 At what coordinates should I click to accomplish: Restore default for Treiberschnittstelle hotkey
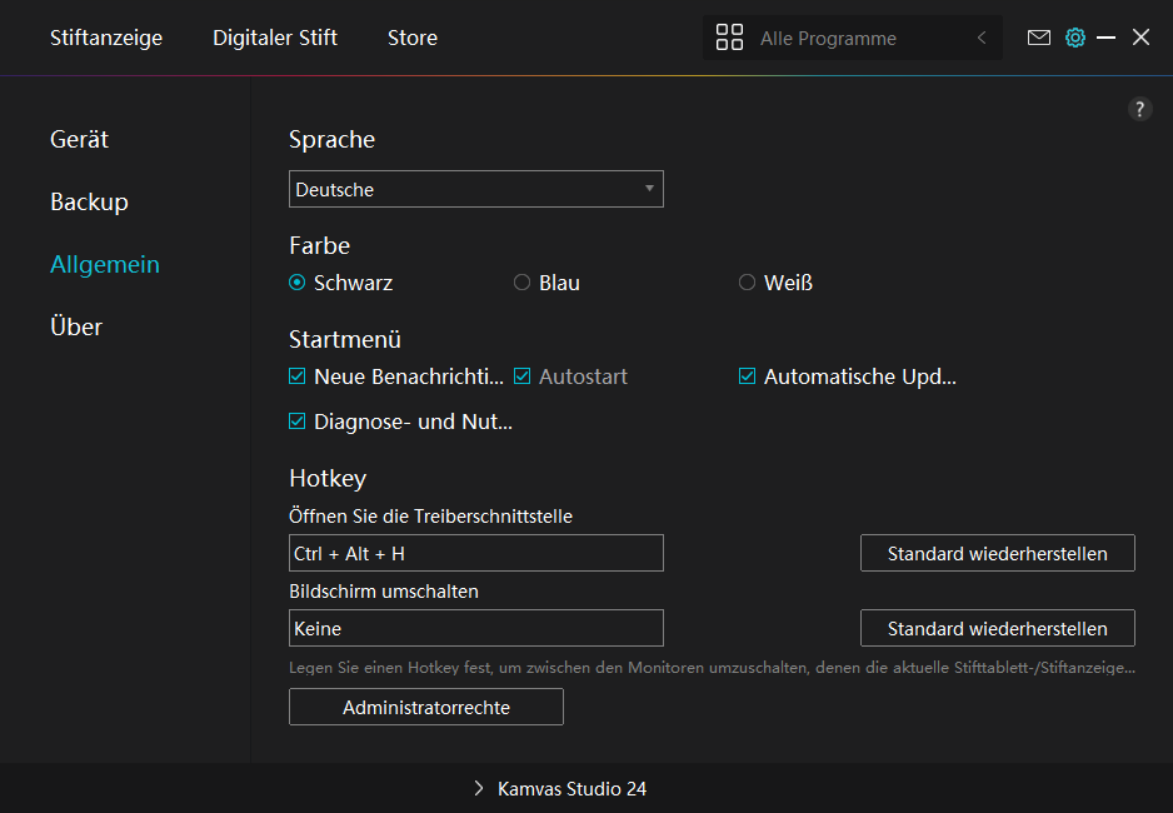tap(997, 553)
